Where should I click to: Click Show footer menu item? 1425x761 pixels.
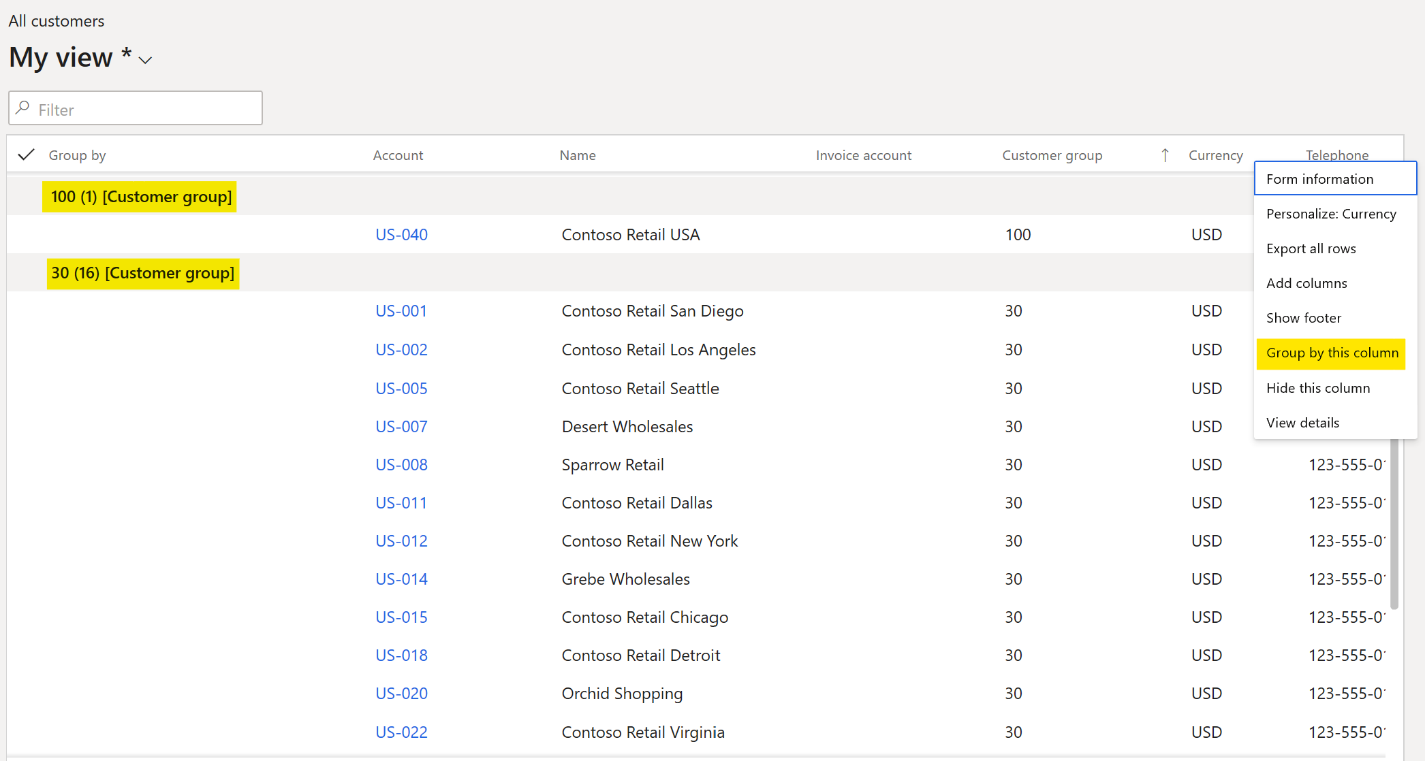point(1335,318)
